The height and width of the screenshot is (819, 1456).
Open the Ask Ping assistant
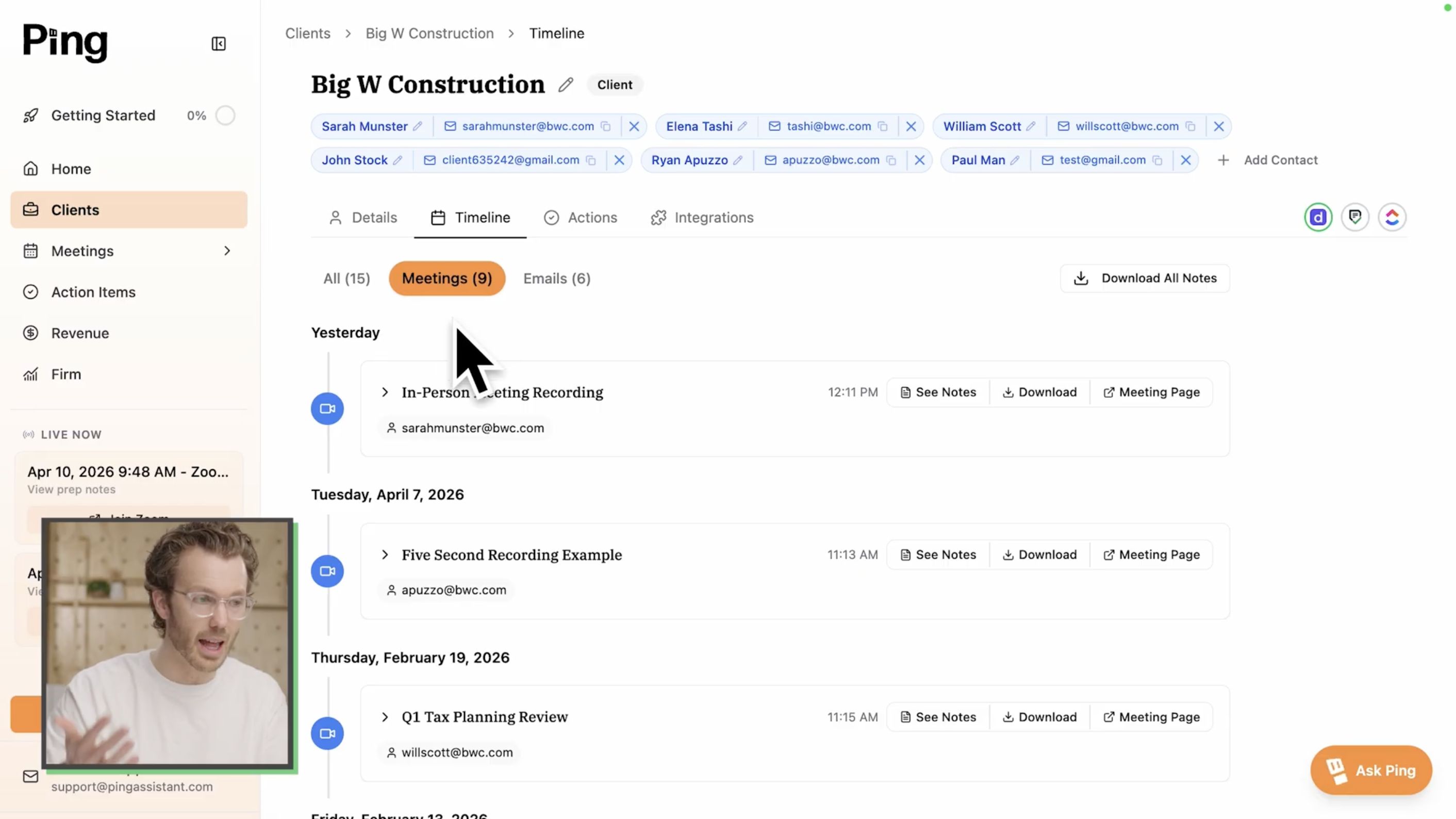point(1371,771)
